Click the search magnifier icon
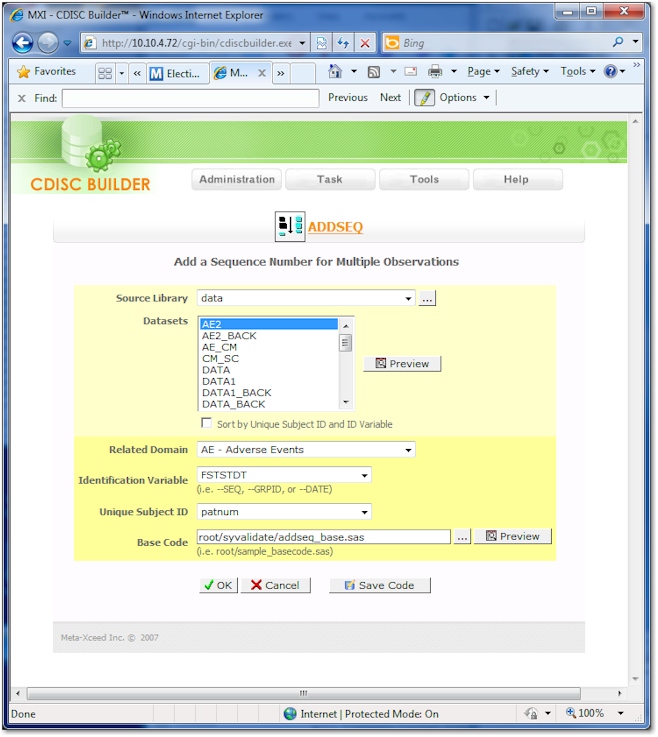658x737 pixels. 619,42
